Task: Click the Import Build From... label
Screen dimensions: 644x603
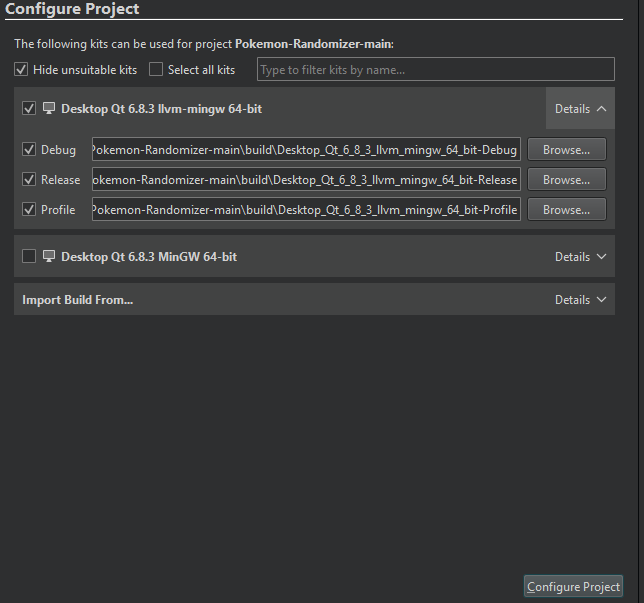Action: click(x=78, y=300)
